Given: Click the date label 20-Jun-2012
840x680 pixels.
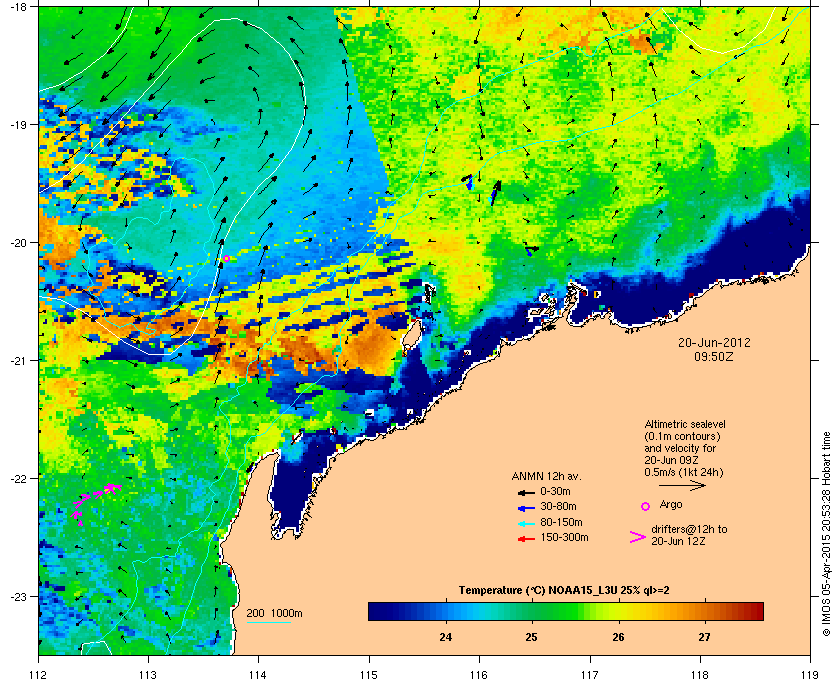Looking at the screenshot, I should pyautogui.click(x=714, y=342).
